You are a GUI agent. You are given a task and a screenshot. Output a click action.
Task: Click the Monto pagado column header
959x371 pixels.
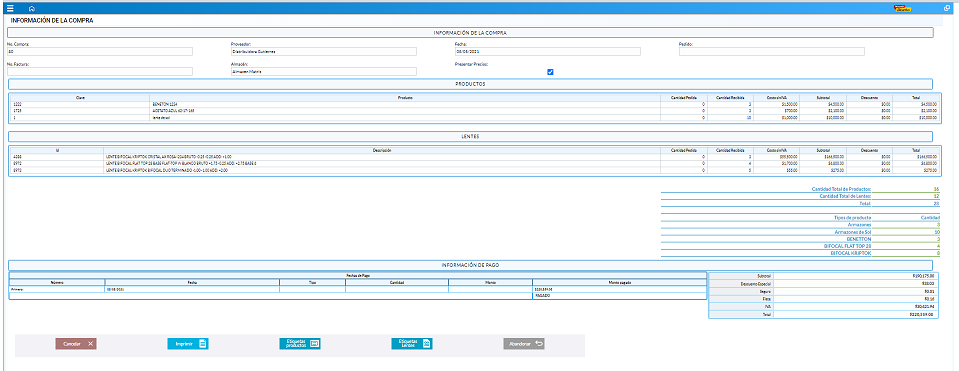coord(619,282)
